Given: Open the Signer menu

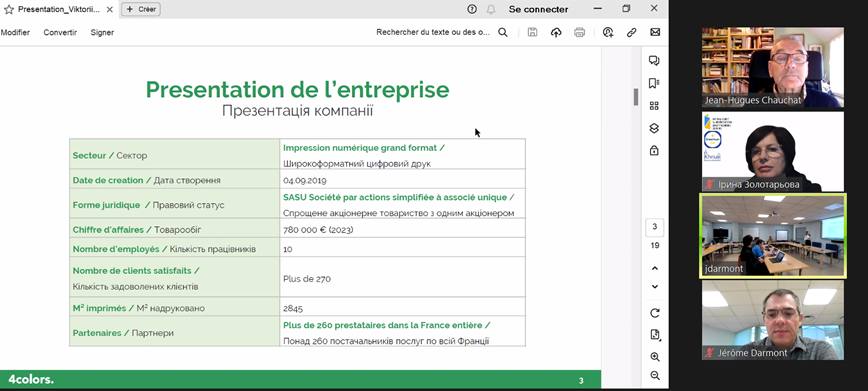Looking at the screenshot, I should coord(102,32).
